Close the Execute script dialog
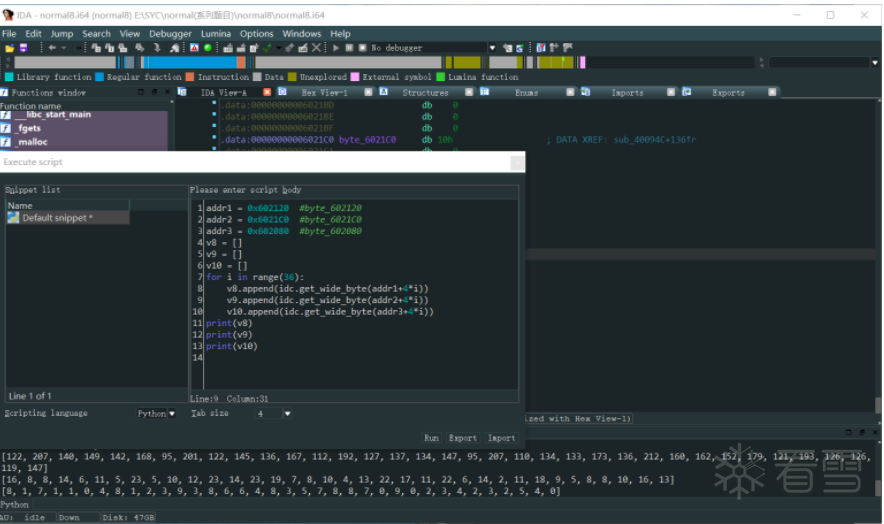Viewport: 884px width, 524px height. point(516,162)
